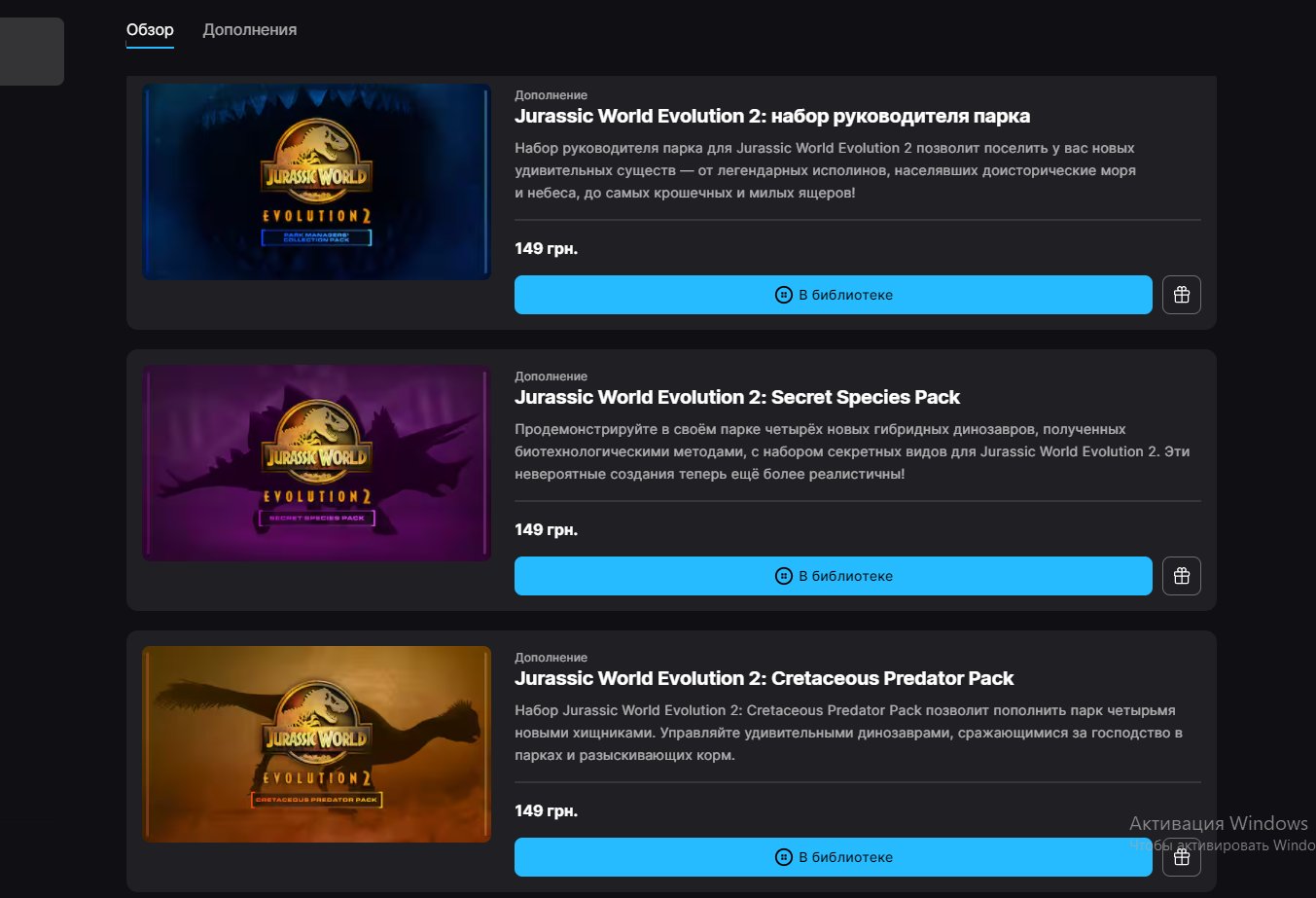Select the gift icon for Cretaceous Predator Pack

click(1182, 857)
